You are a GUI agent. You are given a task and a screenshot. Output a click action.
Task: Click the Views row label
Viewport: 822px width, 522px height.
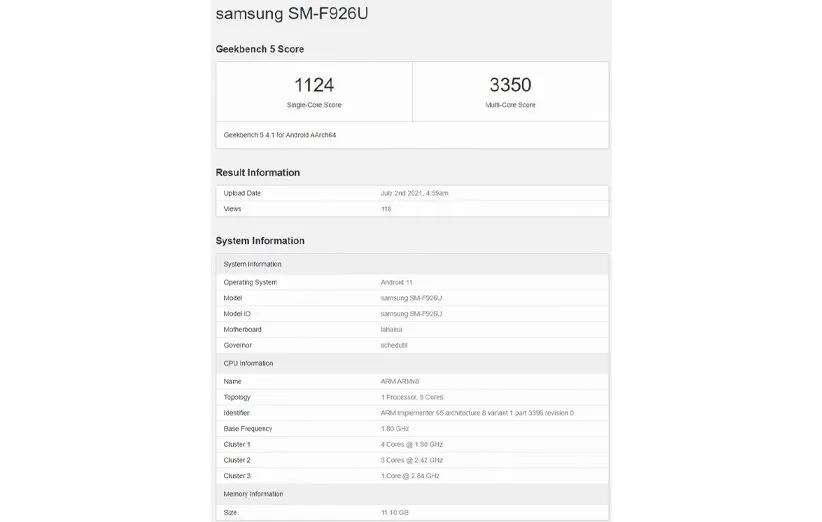(x=232, y=209)
